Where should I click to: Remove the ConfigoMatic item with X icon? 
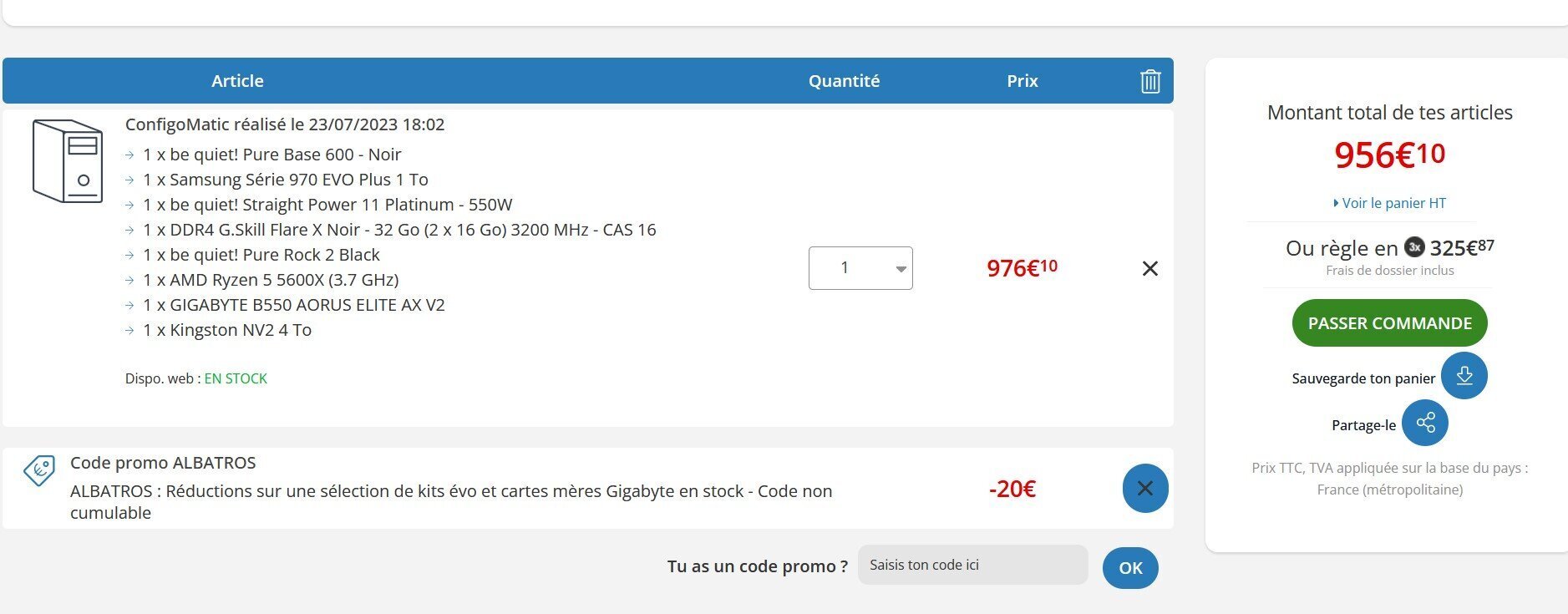point(1149,268)
